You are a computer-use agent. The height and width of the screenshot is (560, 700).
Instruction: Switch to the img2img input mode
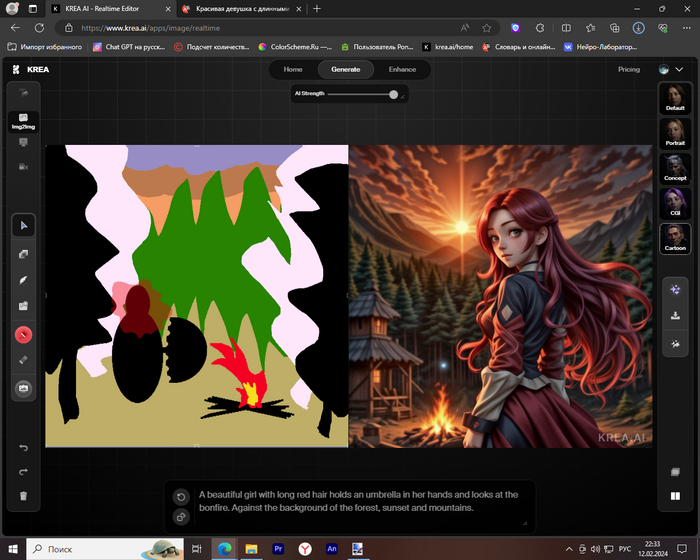point(23,121)
